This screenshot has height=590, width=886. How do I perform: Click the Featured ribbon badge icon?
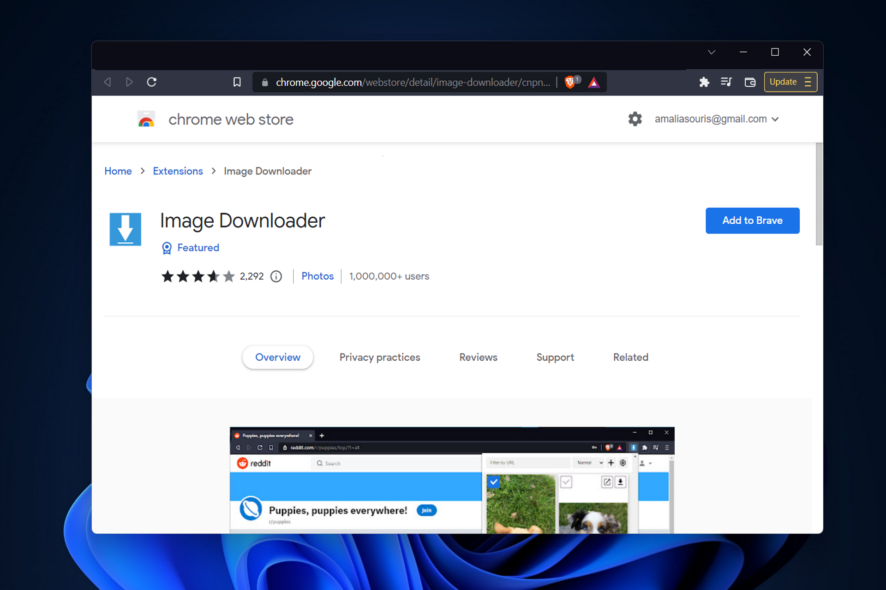tap(167, 248)
